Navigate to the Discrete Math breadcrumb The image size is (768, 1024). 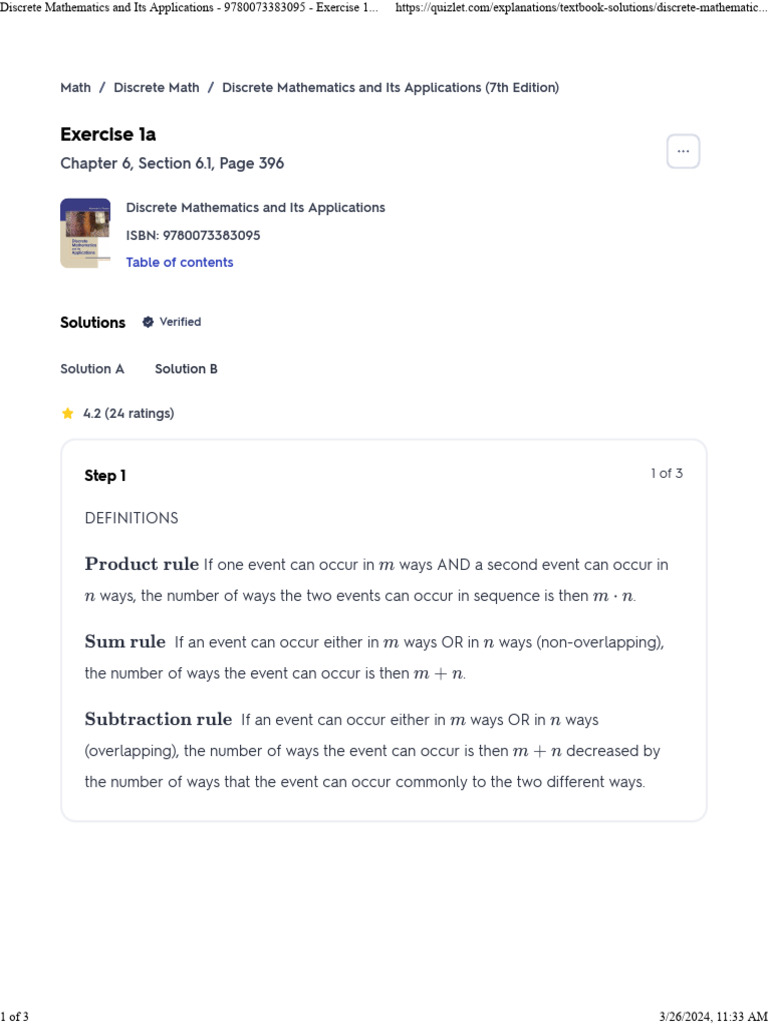coord(157,88)
